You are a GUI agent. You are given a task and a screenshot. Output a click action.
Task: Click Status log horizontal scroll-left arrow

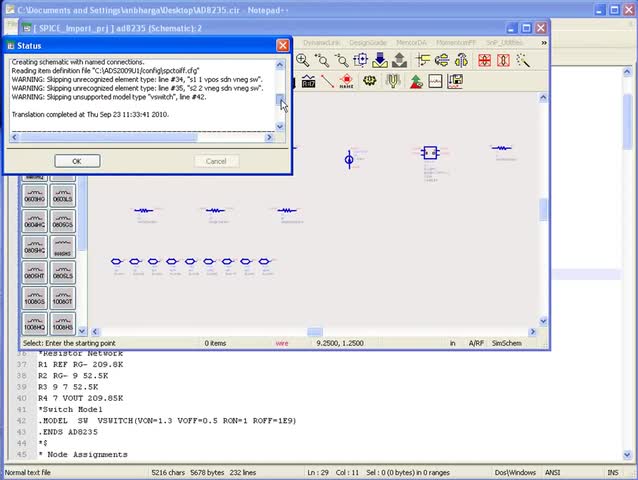click(15, 137)
